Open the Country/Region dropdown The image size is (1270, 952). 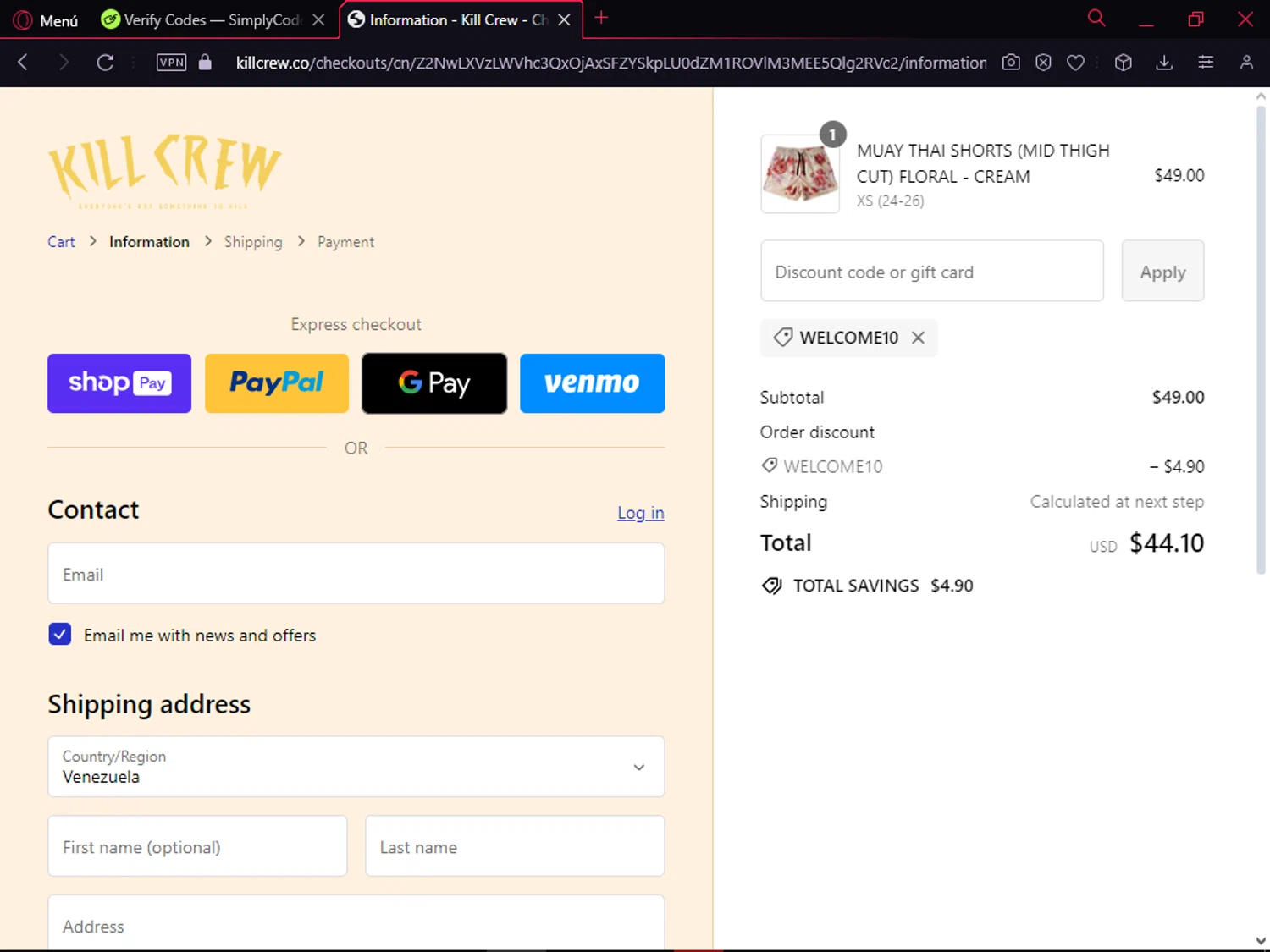356,767
